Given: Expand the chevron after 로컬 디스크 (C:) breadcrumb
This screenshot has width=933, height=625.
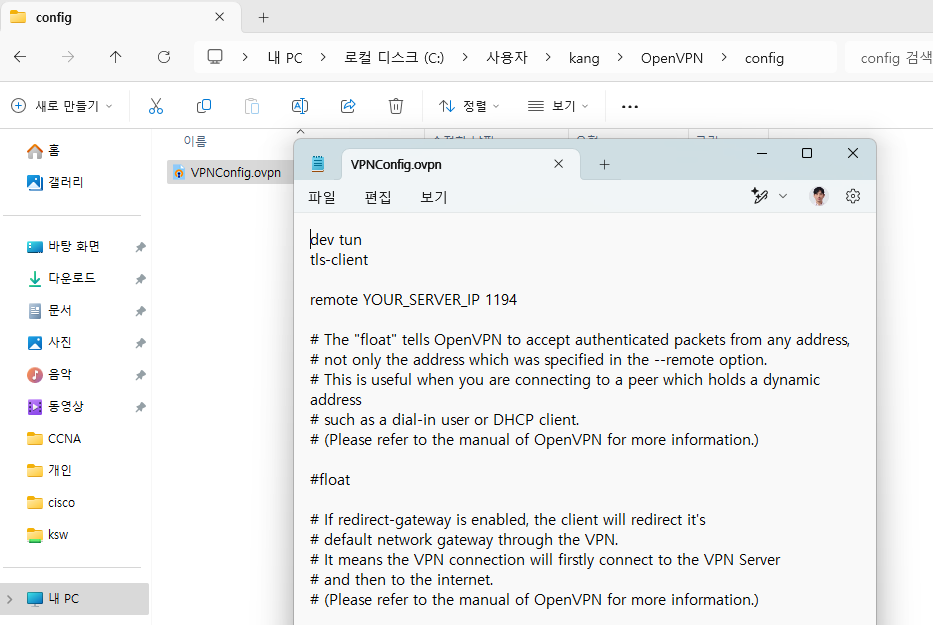Looking at the screenshot, I should 465,57.
